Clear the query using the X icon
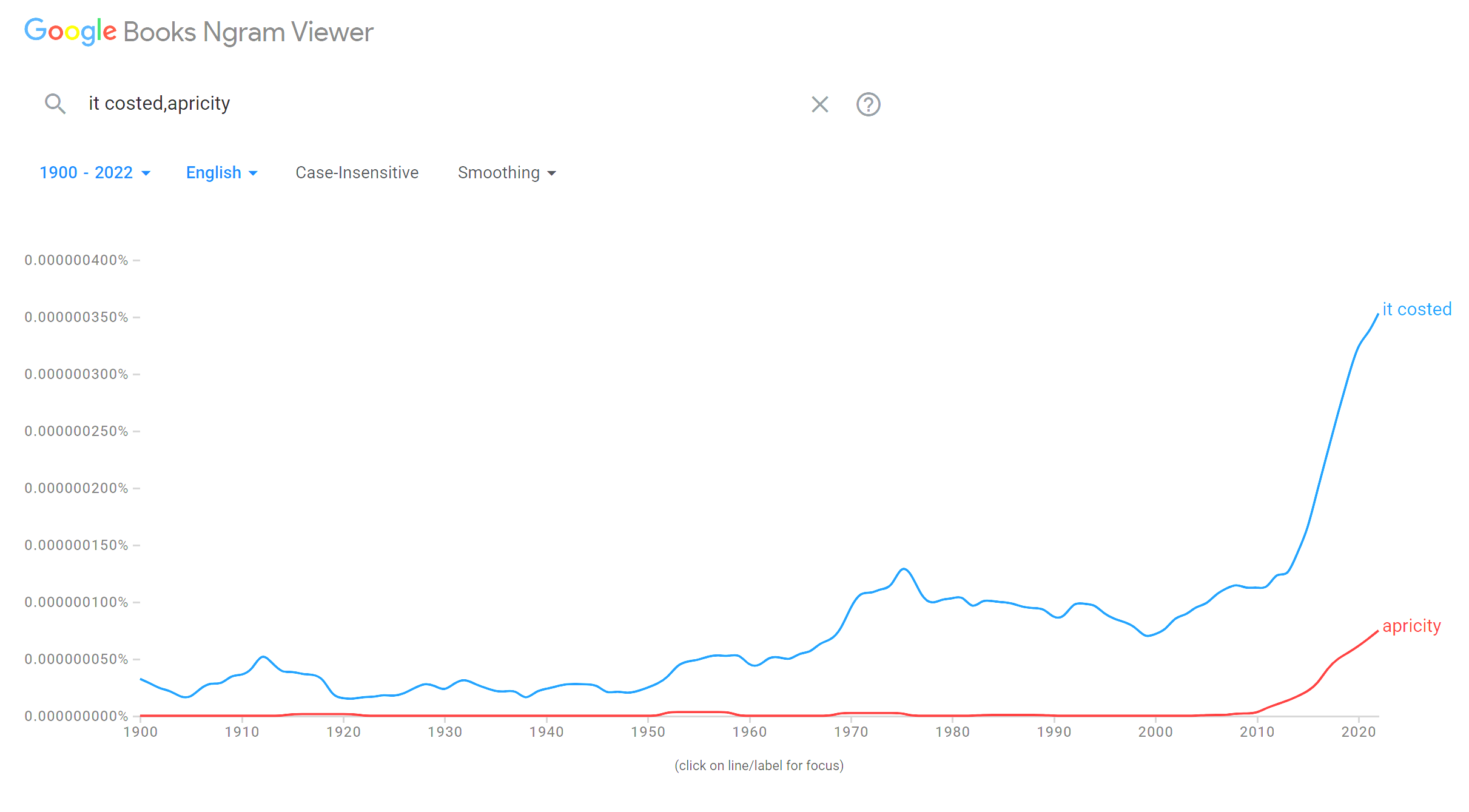Screen dimensions: 1469x812 click(x=819, y=104)
